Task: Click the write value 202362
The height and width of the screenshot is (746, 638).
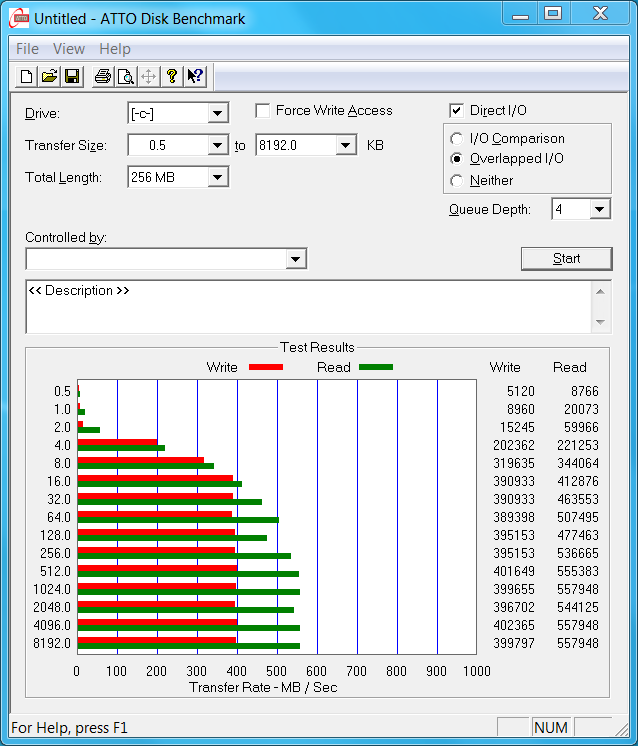Action: pos(514,445)
